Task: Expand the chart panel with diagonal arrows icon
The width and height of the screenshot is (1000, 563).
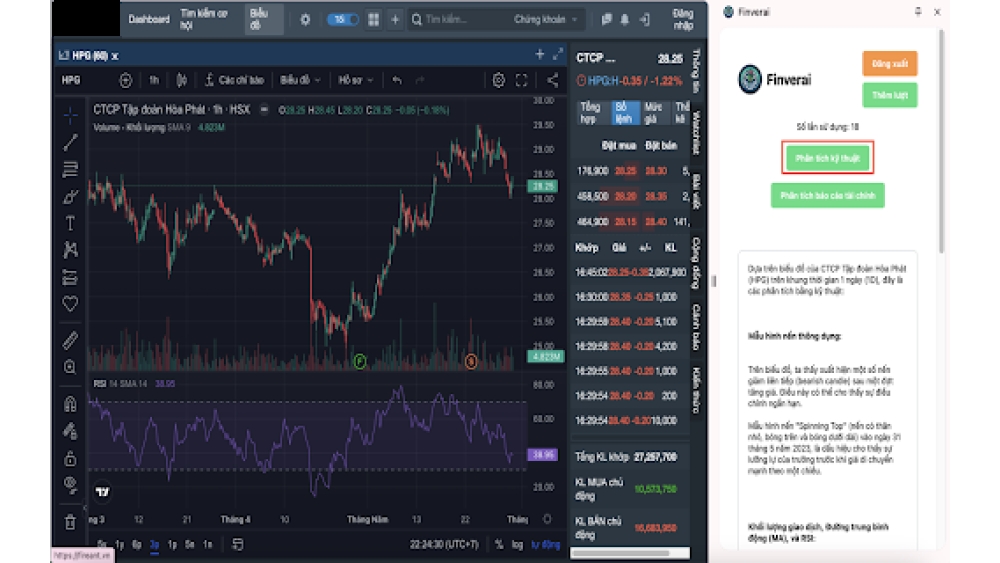Action: (558, 55)
